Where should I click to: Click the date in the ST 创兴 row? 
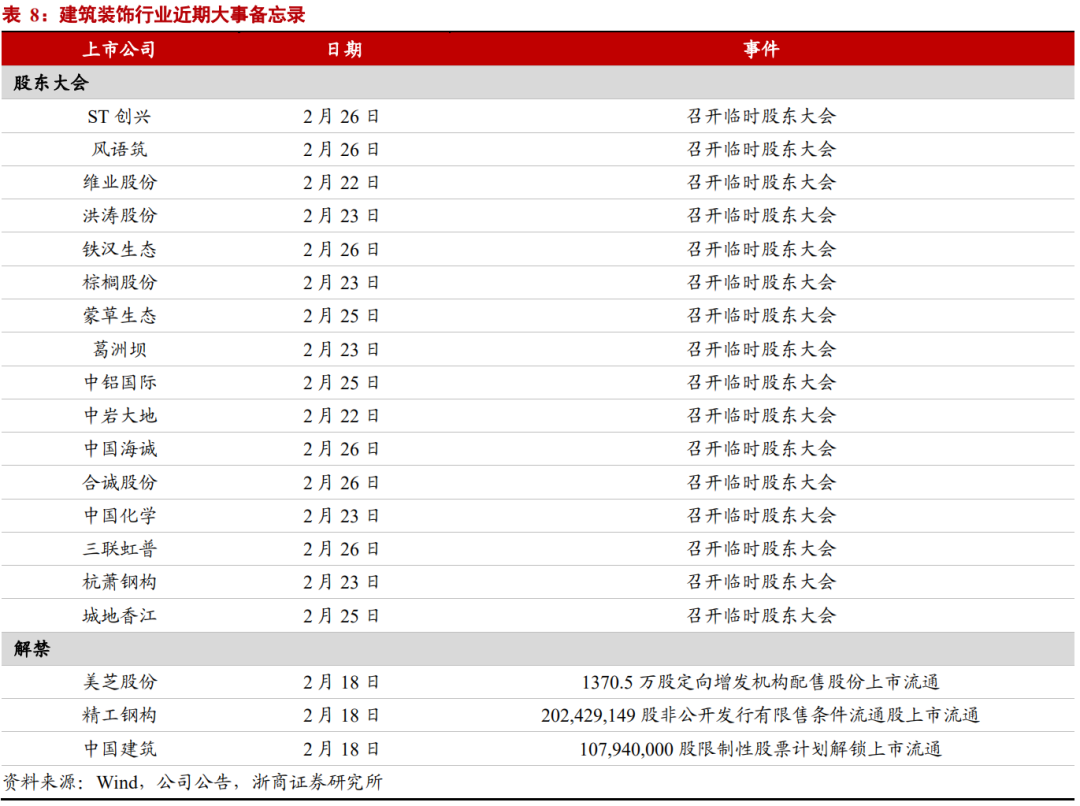[341, 116]
